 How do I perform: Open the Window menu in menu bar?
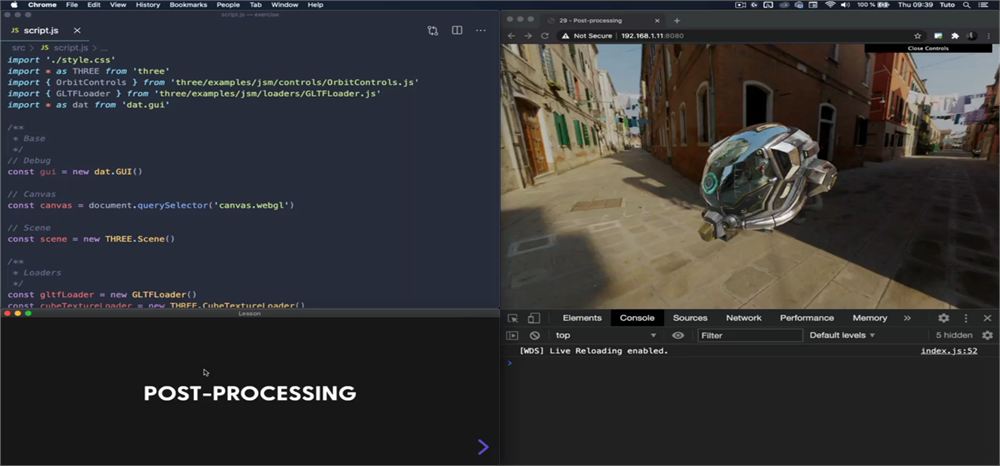[x=284, y=4]
